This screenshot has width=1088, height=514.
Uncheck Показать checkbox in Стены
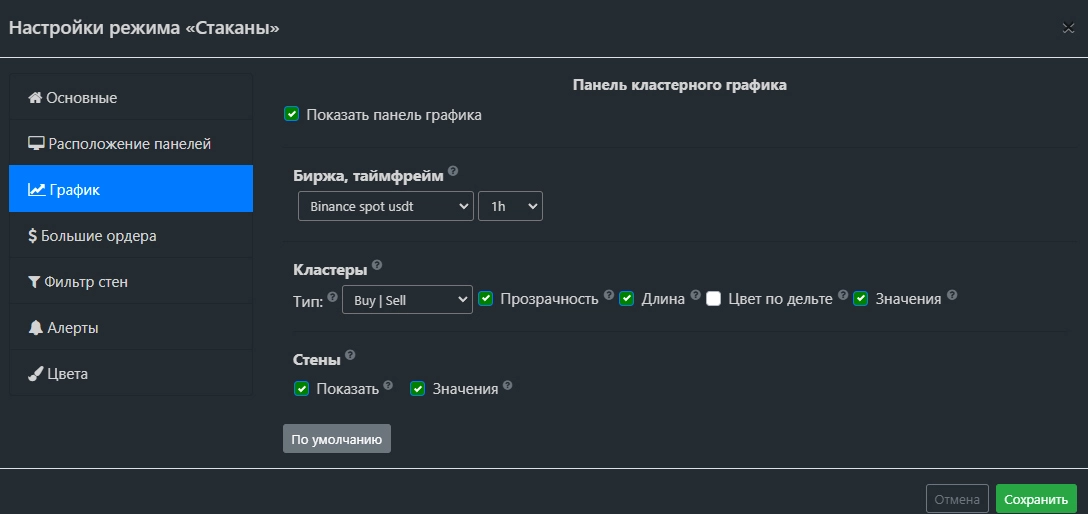coord(302,388)
